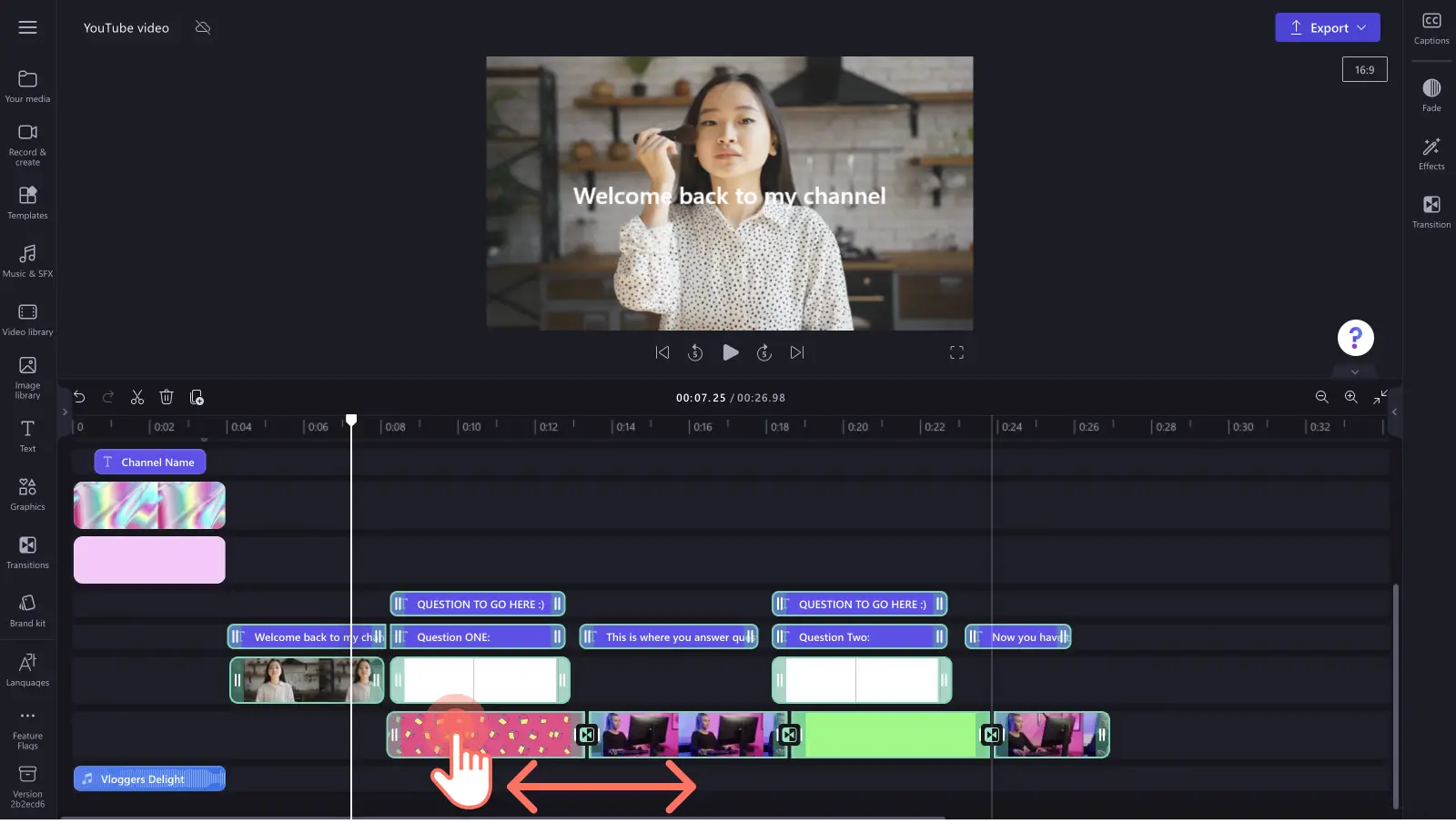Open the Fade panel
This screenshot has width=1456, height=824.
pos(1431,95)
